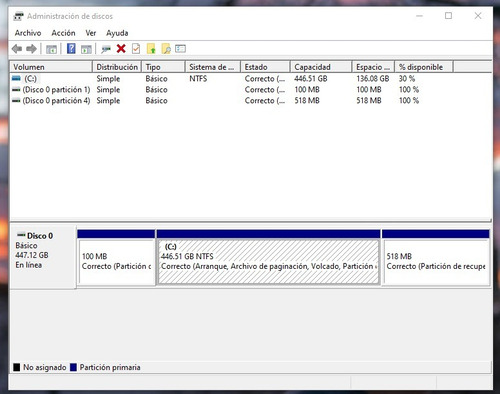The height and width of the screenshot is (394, 500).
Task: Open the Ver menu
Action: [x=91, y=33]
